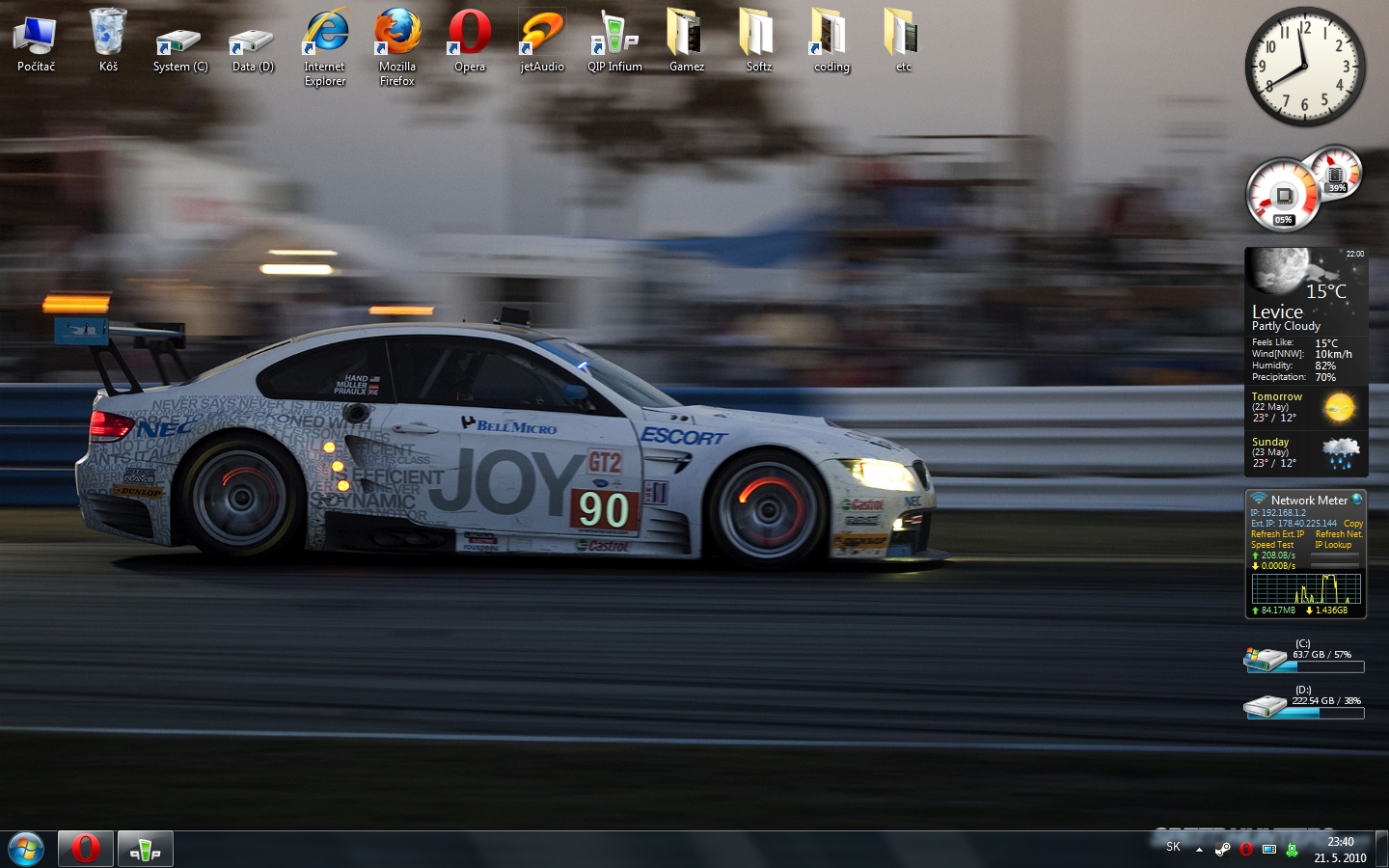Click the blue monitor tray icon
Viewport: 1389px width, 868px height.
[1269, 849]
